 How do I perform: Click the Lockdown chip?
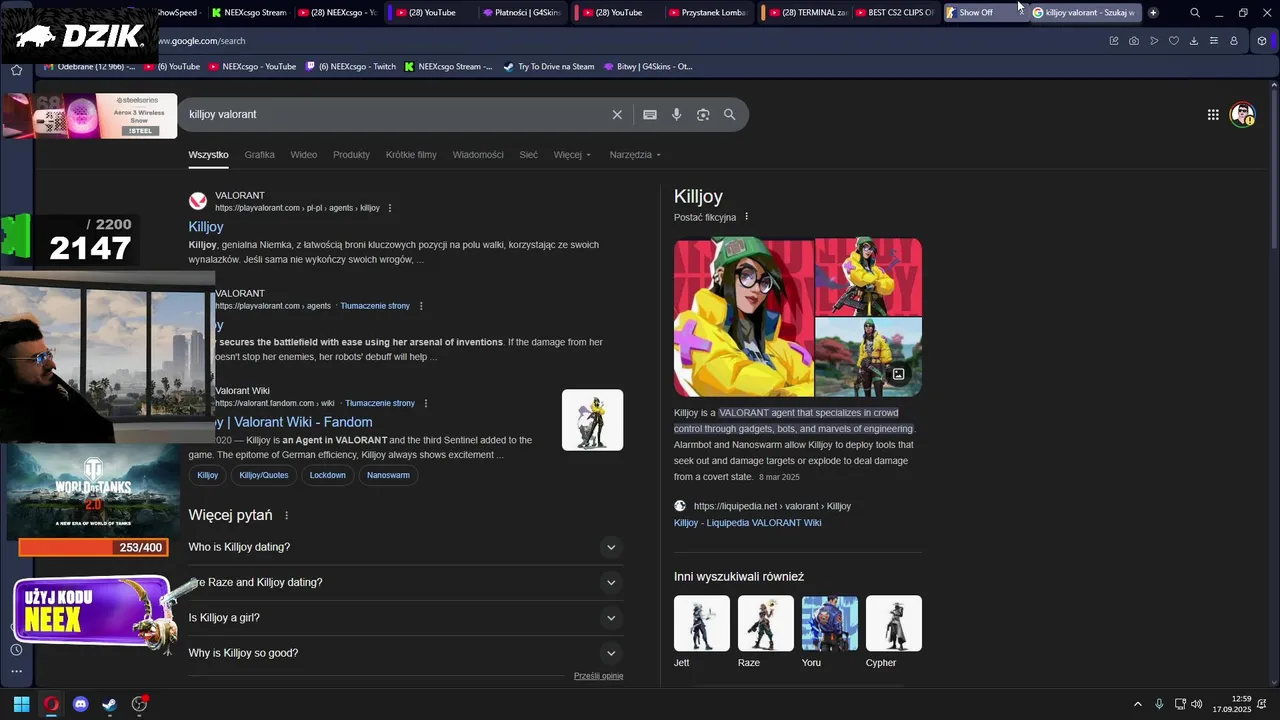tap(327, 475)
